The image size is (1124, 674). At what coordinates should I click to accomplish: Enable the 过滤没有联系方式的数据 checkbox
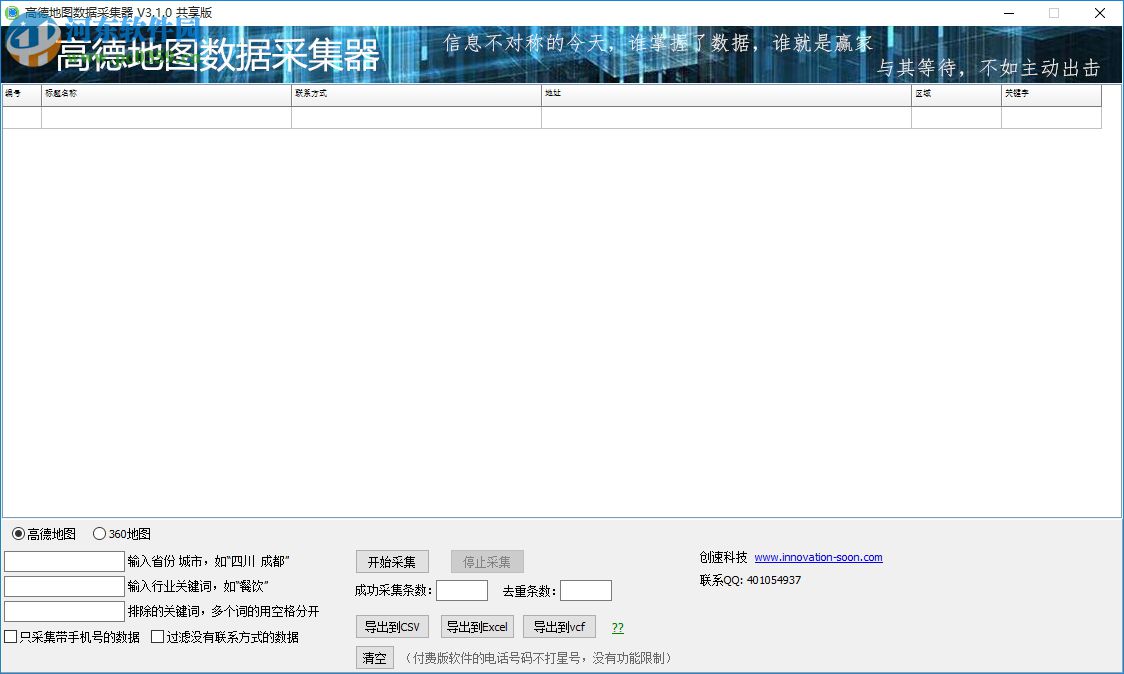click(156, 636)
